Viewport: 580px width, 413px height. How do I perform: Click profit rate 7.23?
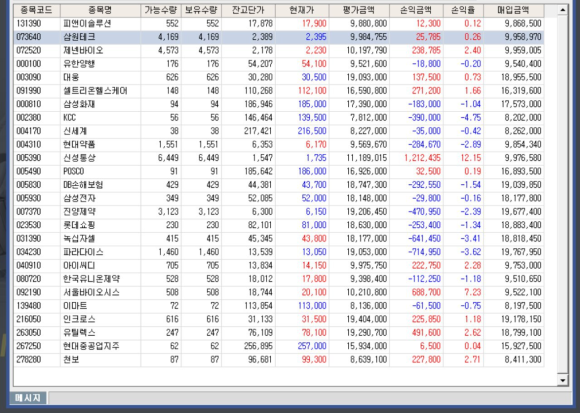point(473,292)
